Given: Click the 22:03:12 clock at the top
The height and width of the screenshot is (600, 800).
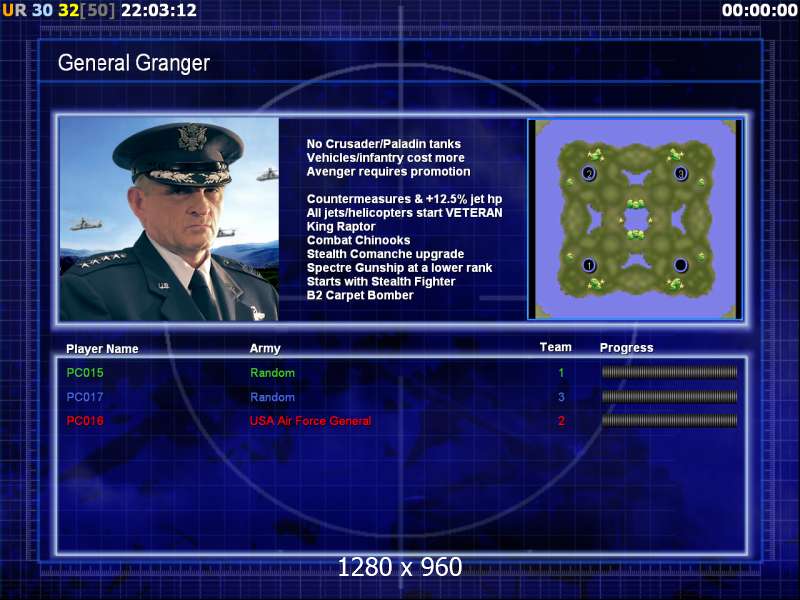Looking at the screenshot, I should [159, 10].
